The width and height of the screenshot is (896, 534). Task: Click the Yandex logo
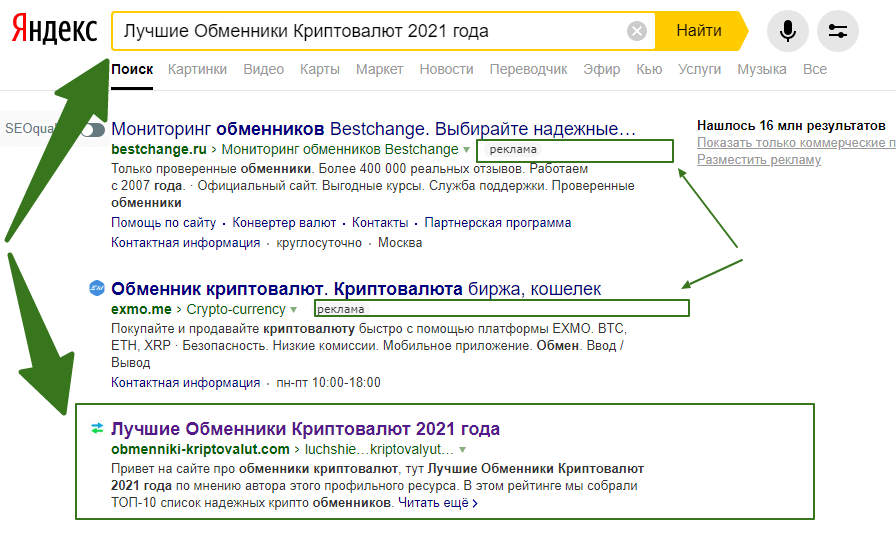54,31
